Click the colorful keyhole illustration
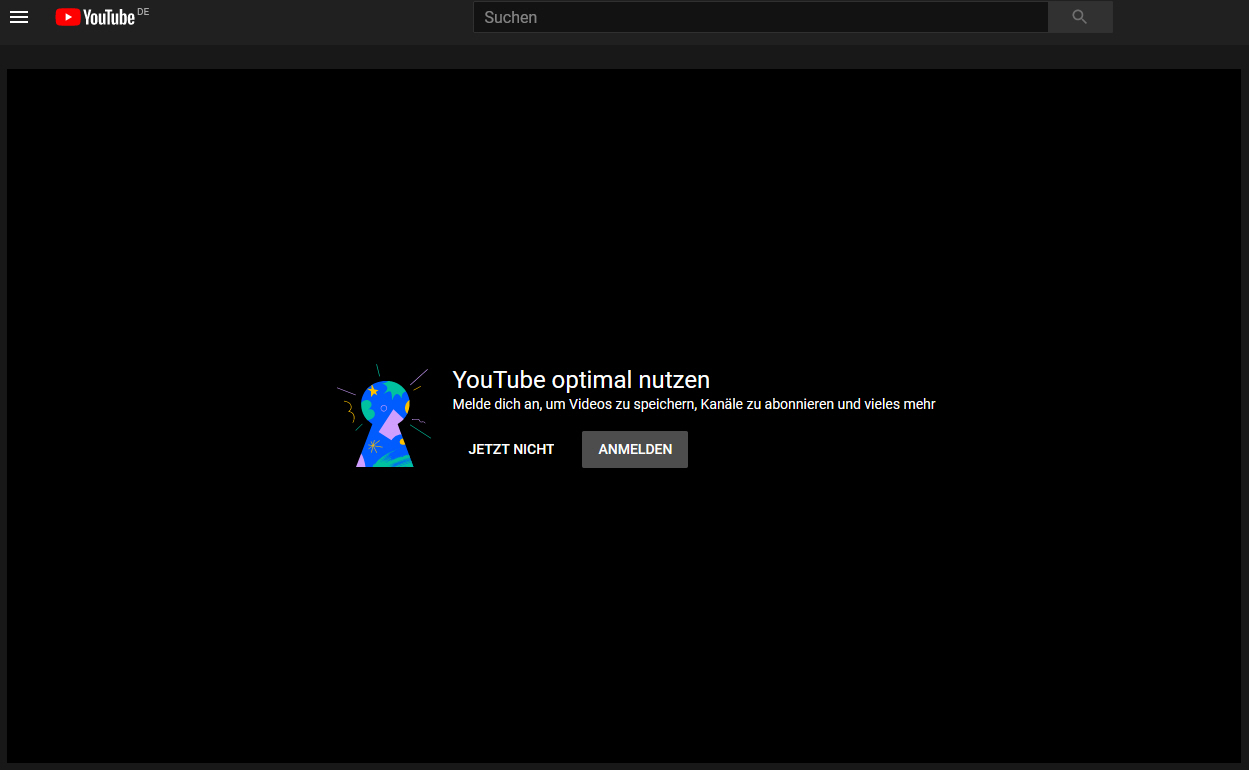 click(x=384, y=416)
